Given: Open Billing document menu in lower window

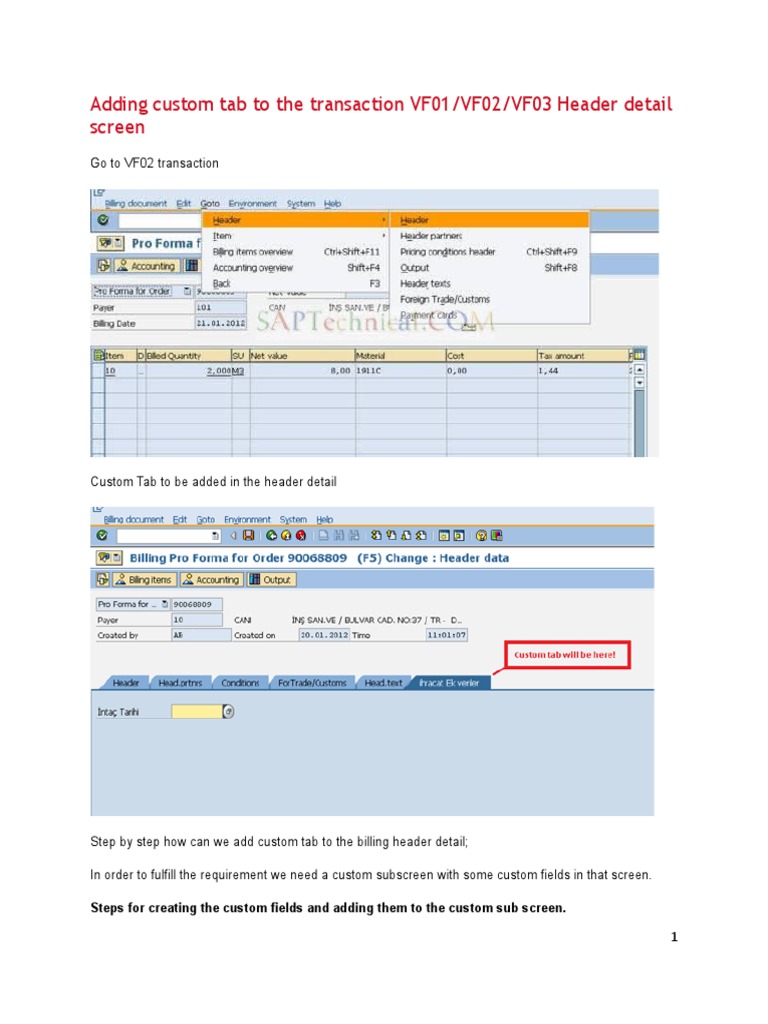Looking at the screenshot, I should coord(134,520).
